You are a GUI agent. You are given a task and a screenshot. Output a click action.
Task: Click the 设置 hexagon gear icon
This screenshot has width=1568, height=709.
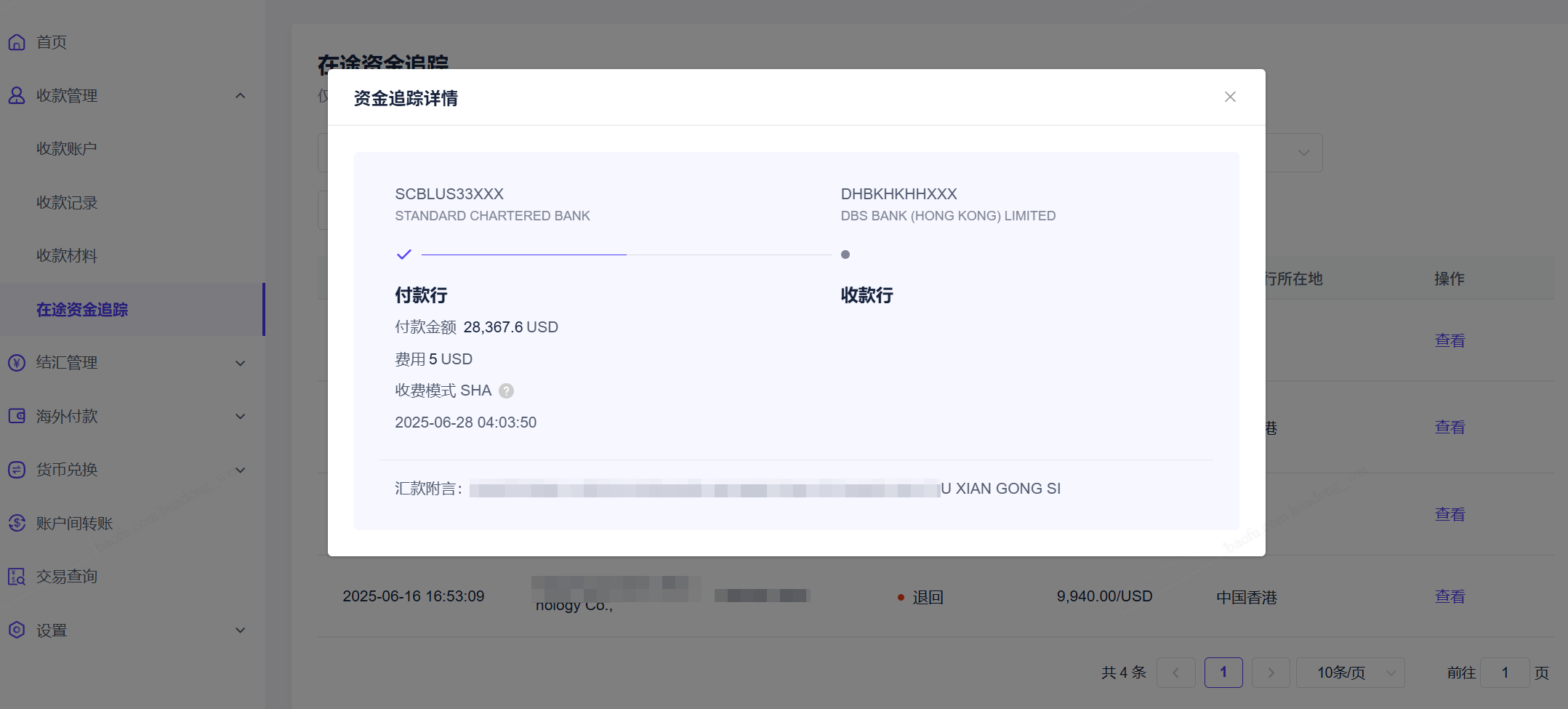17,630
